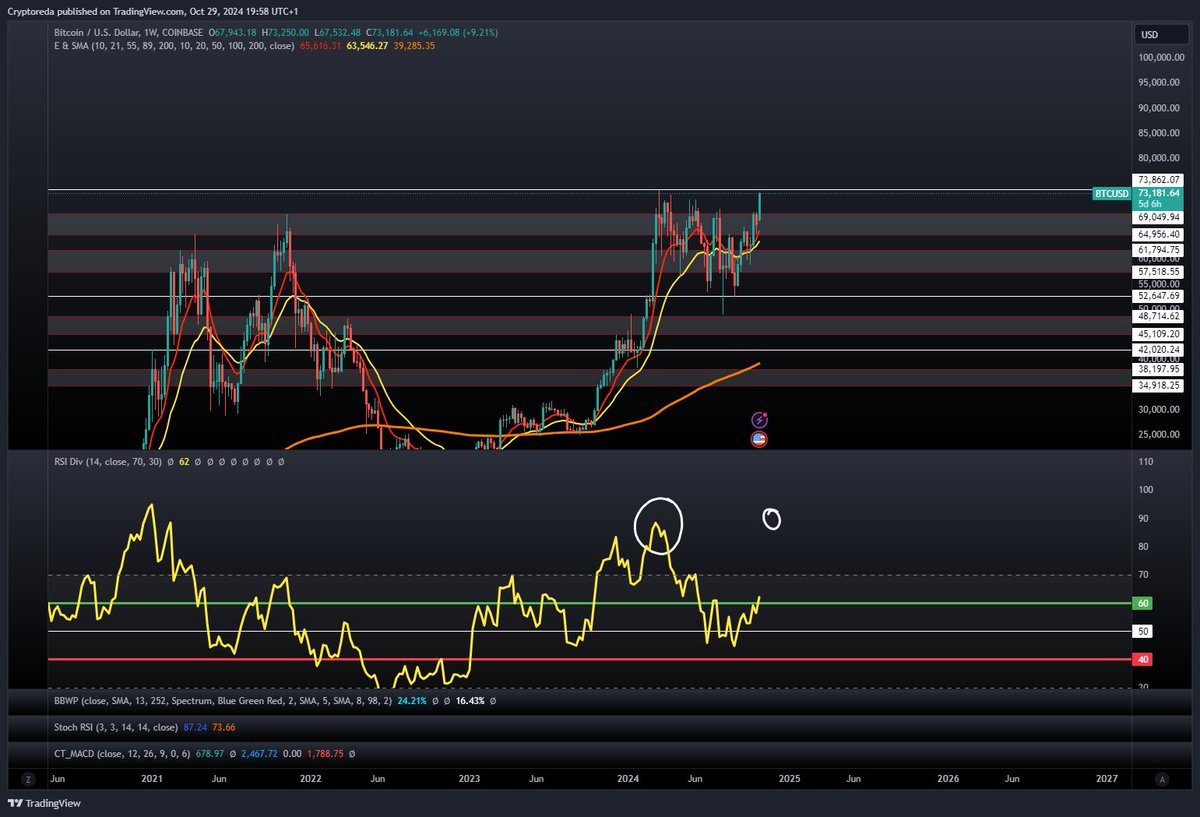This screenshot has height=817, width=1200.
Task: Open the purple lightning event marker
Action: point(760,421)
